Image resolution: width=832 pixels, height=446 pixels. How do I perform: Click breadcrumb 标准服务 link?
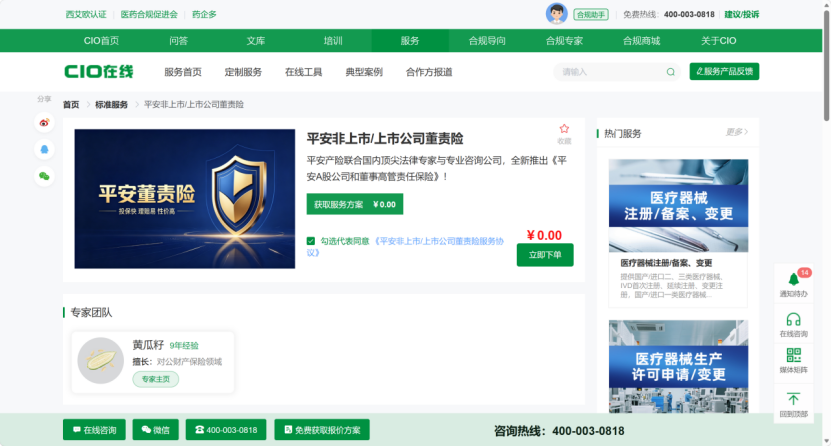tap(111, 104)
